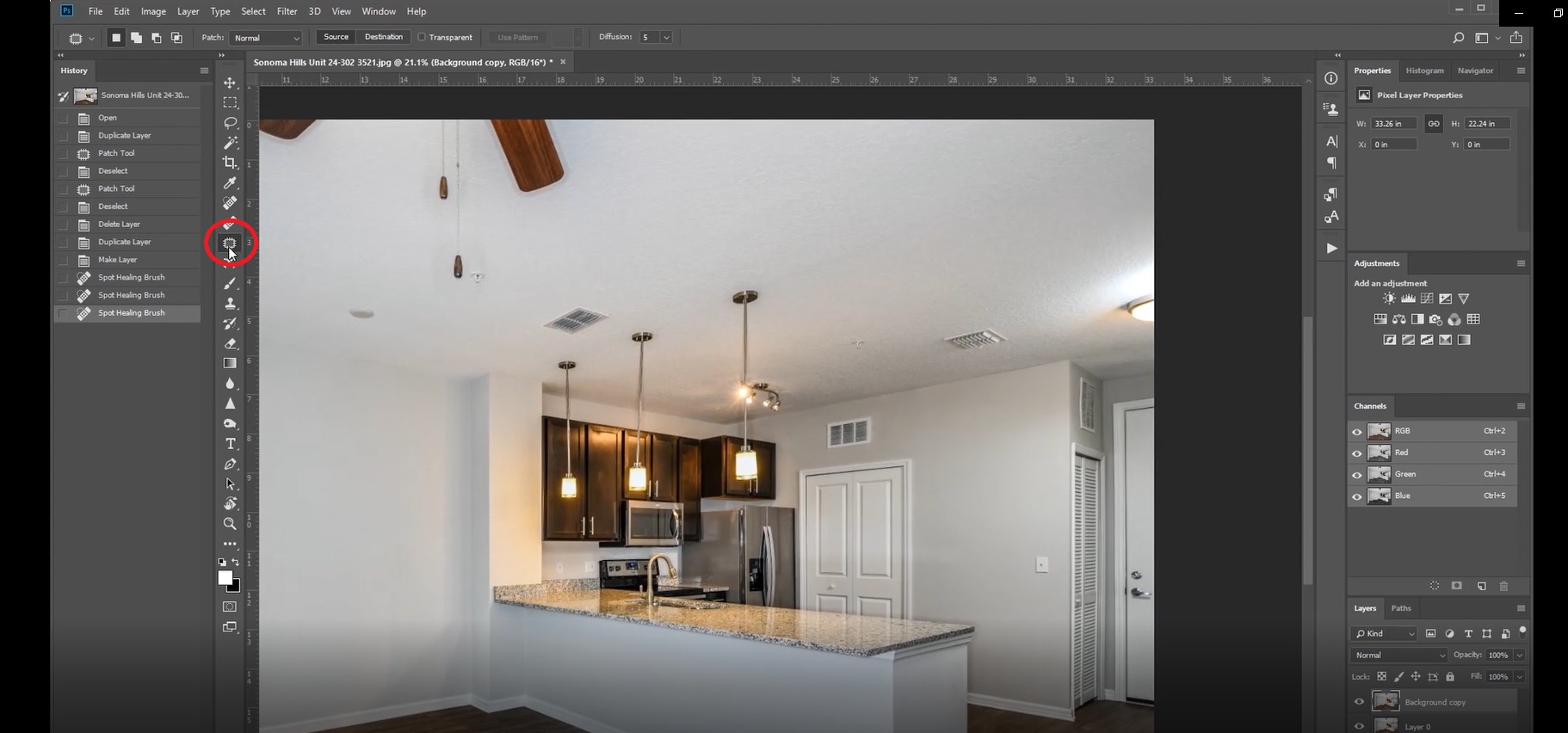Add a Levels adjustment

(1408, 299)
